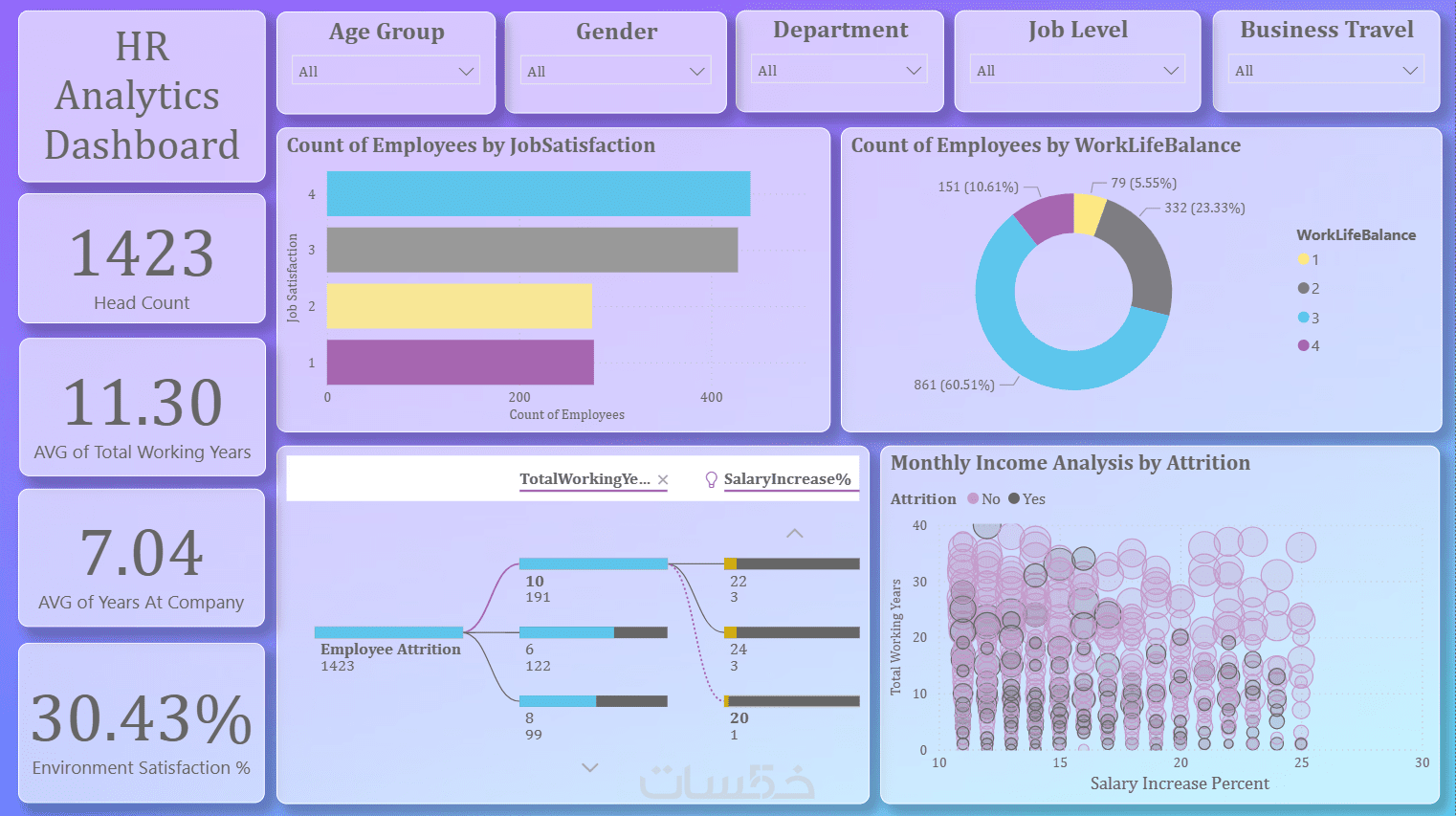The width and height of the screenshot is (1456, 816).
Task: Select the SalaryIncrease% node labeled 20
Action: 792,701
